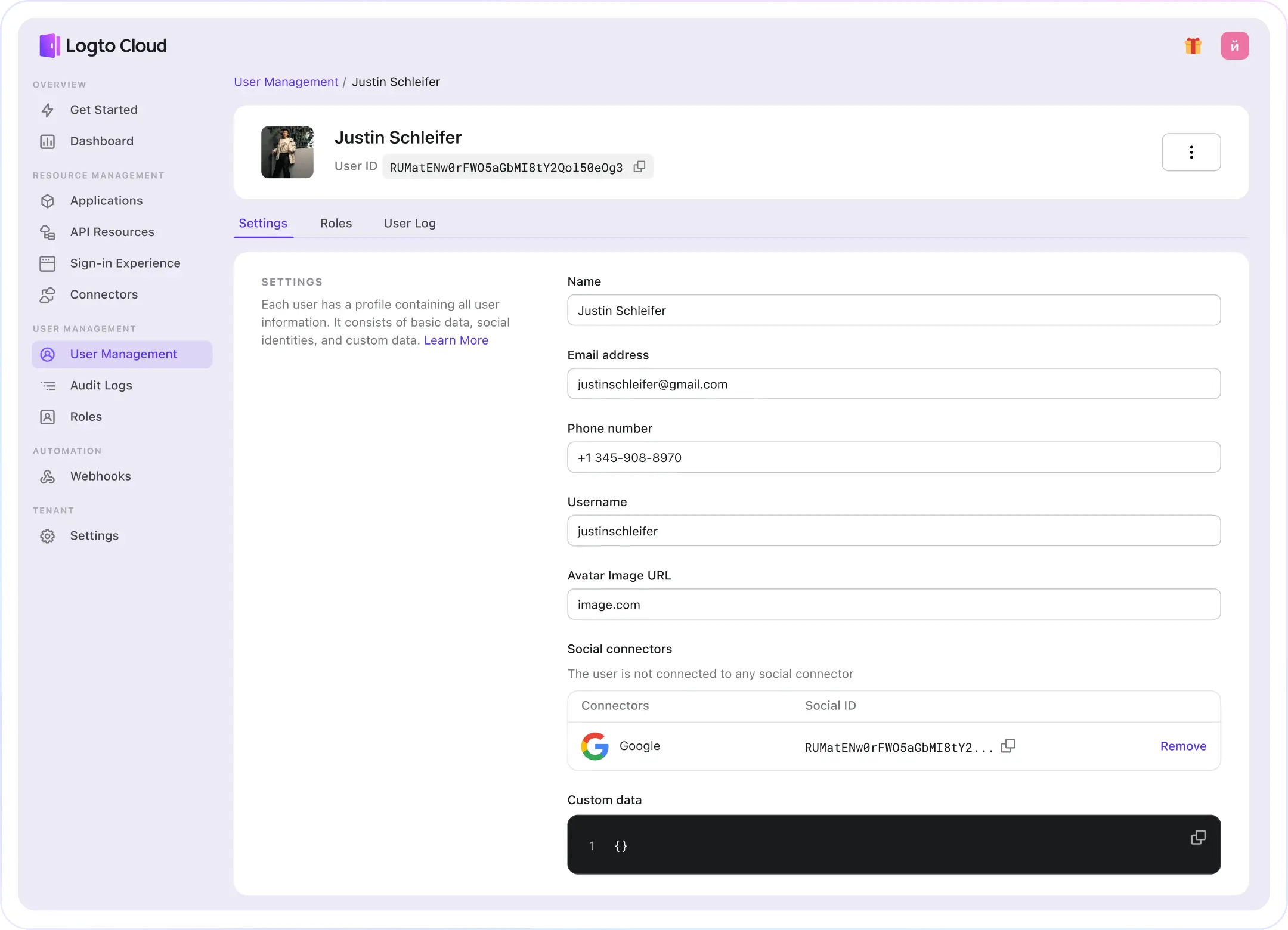Screen dimensions: 1288x930
Task: Click Justin Schleifer's profile photo
Action: click(287, 152)
